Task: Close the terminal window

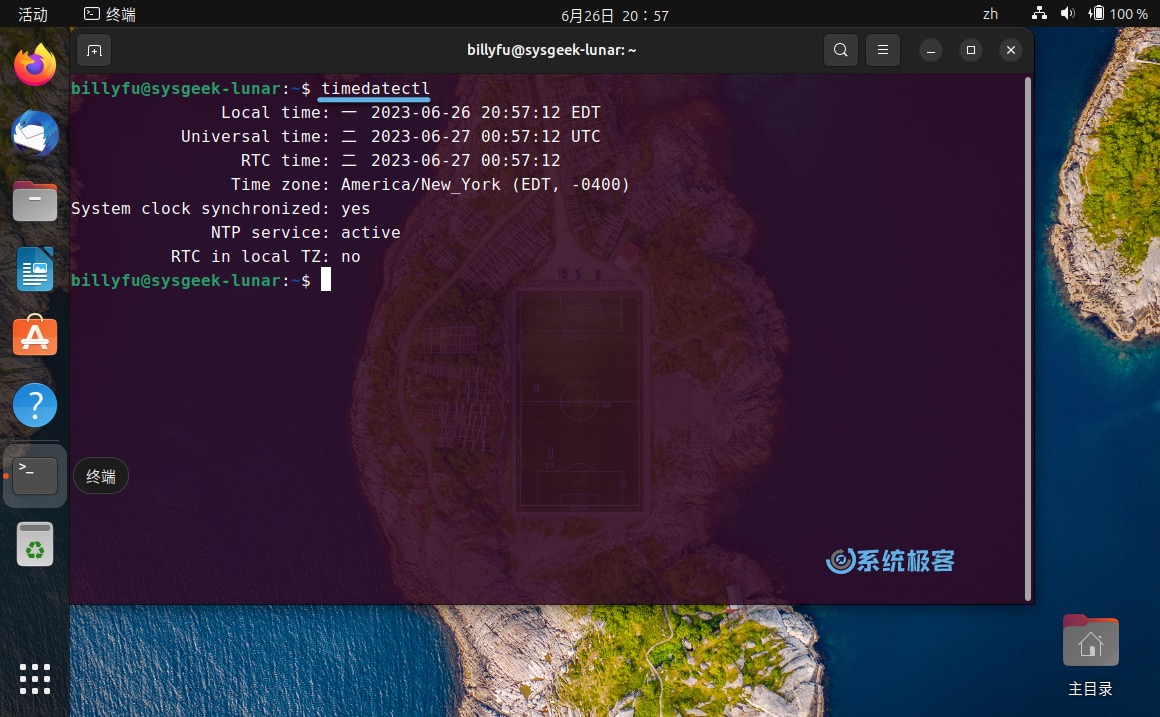Action: tap(1011, 50)
